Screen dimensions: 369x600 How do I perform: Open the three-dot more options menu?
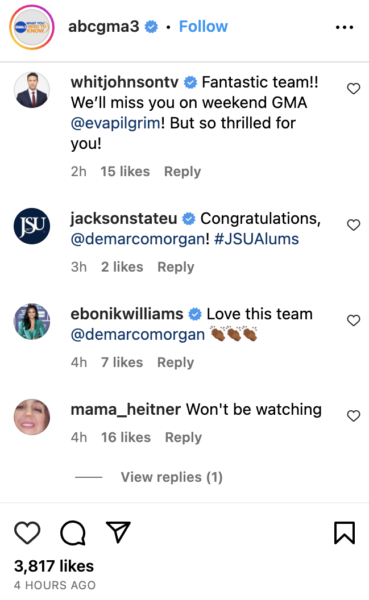tap(344, 27)
